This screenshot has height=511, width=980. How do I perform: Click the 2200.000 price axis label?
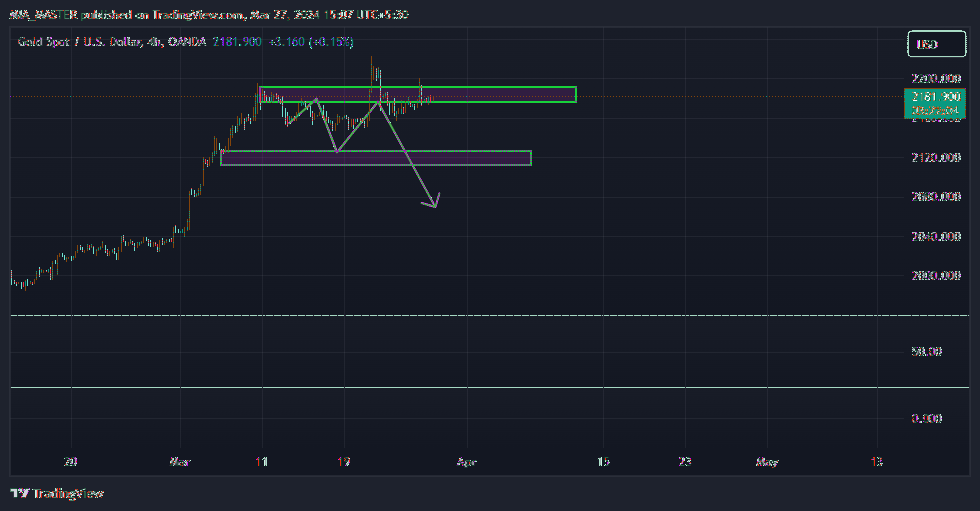point(936,79)
